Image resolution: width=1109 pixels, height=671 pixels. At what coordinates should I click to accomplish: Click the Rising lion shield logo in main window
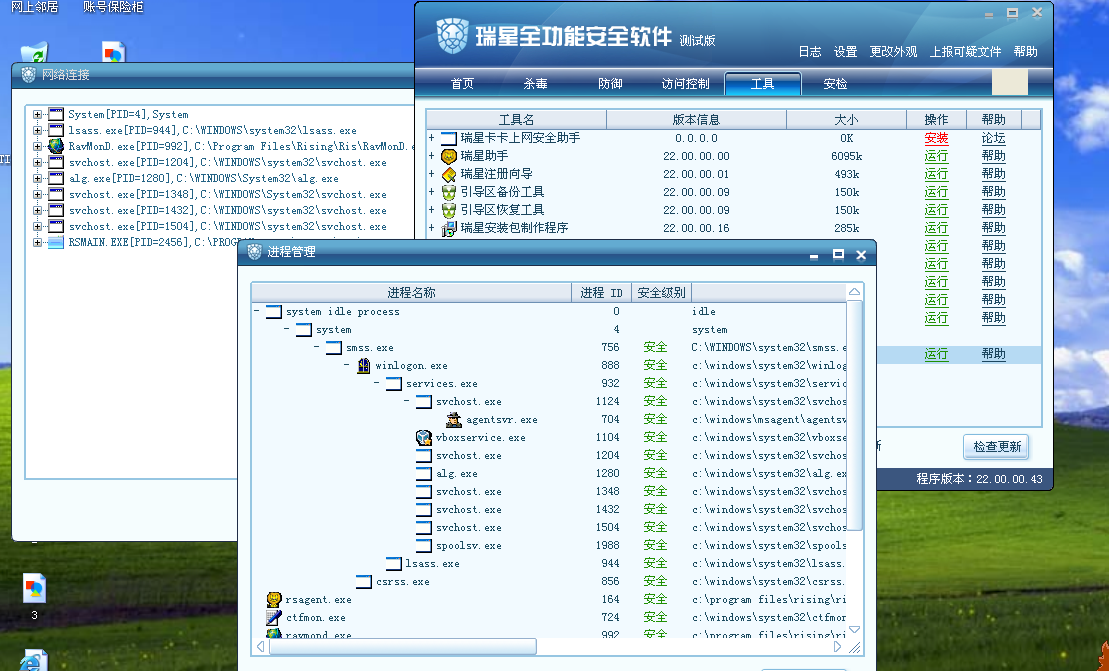point(452,36)
